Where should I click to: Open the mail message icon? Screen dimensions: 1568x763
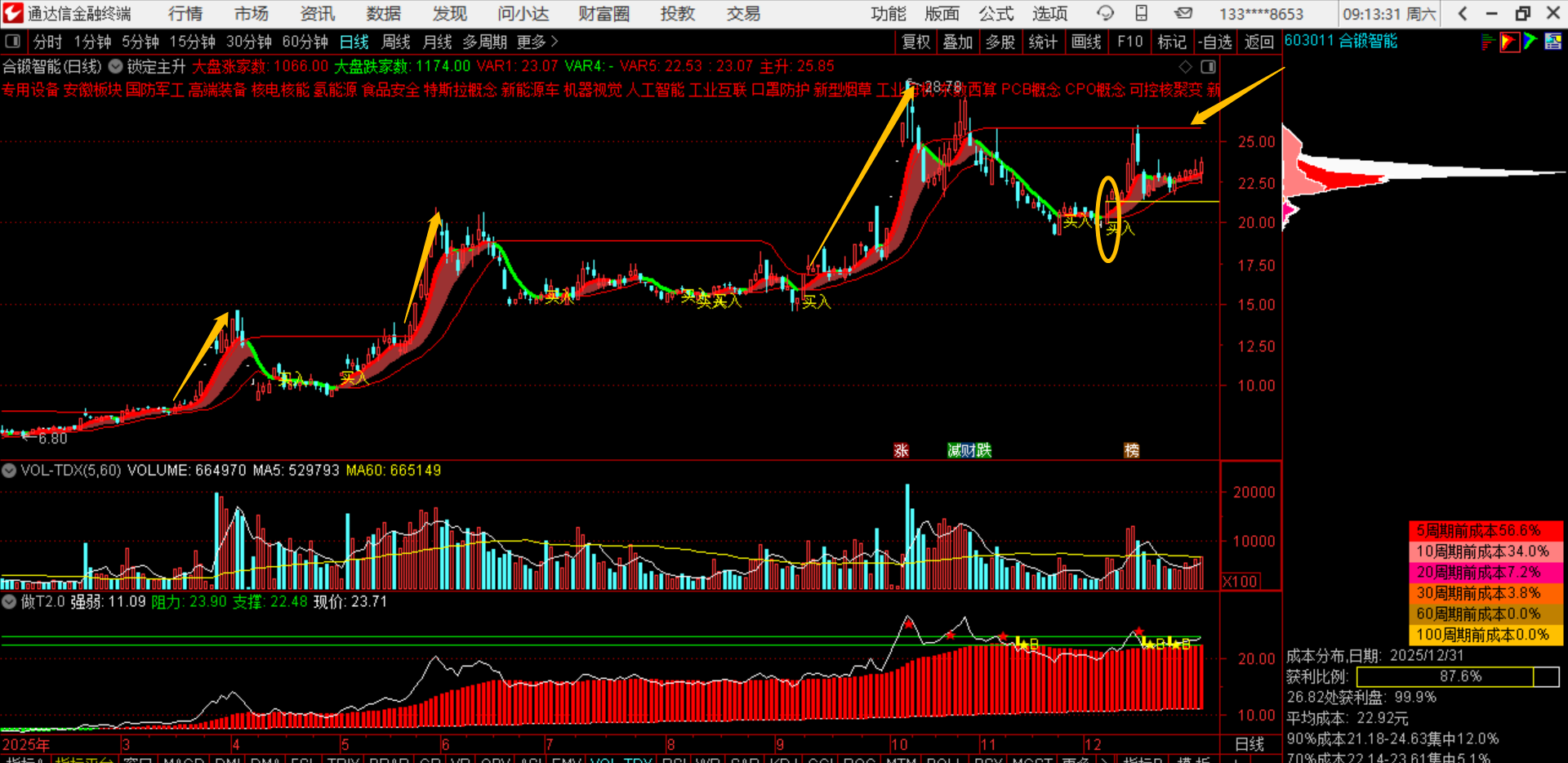click(x=1183, y=13)
